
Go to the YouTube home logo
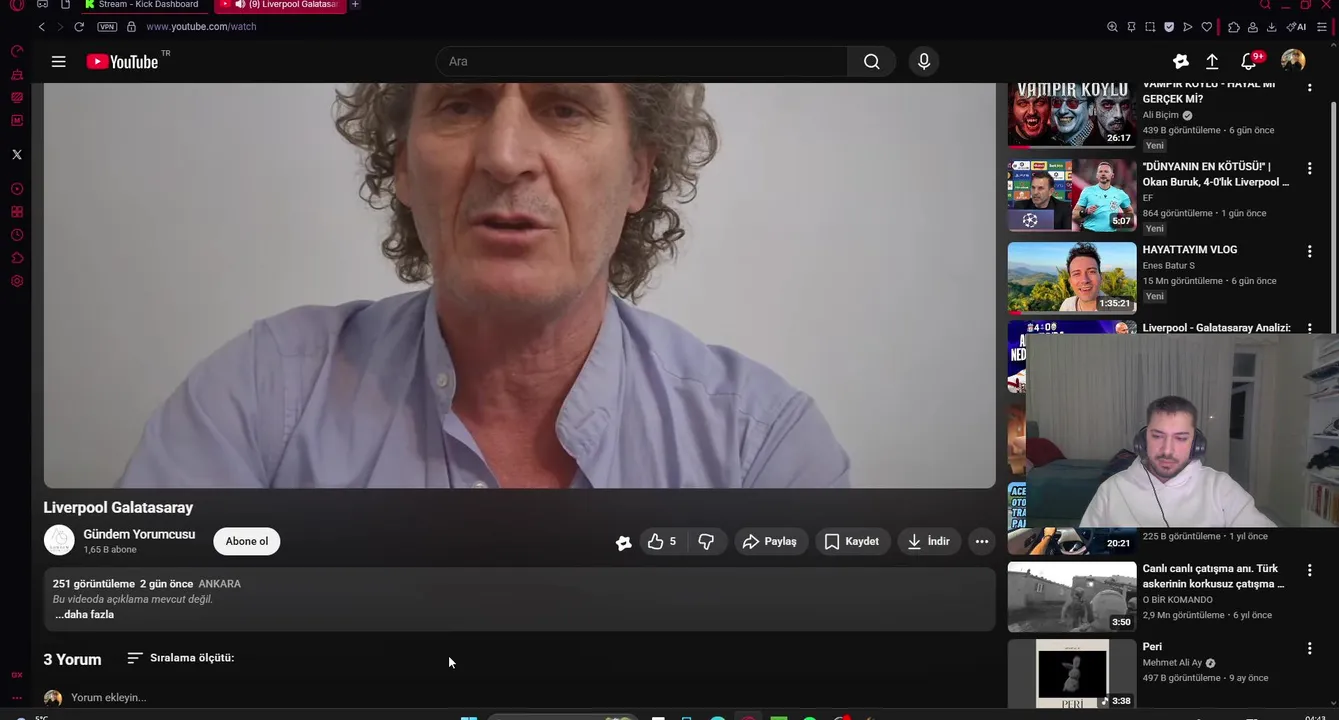pos(122,62)
